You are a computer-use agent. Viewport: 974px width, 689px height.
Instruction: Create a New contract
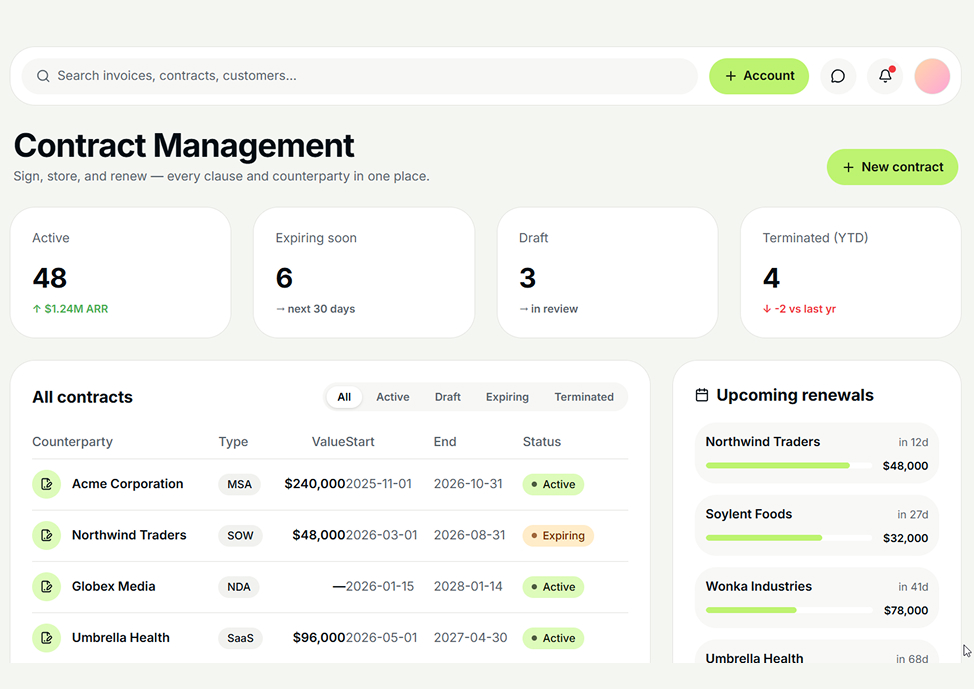click(892, 167)
